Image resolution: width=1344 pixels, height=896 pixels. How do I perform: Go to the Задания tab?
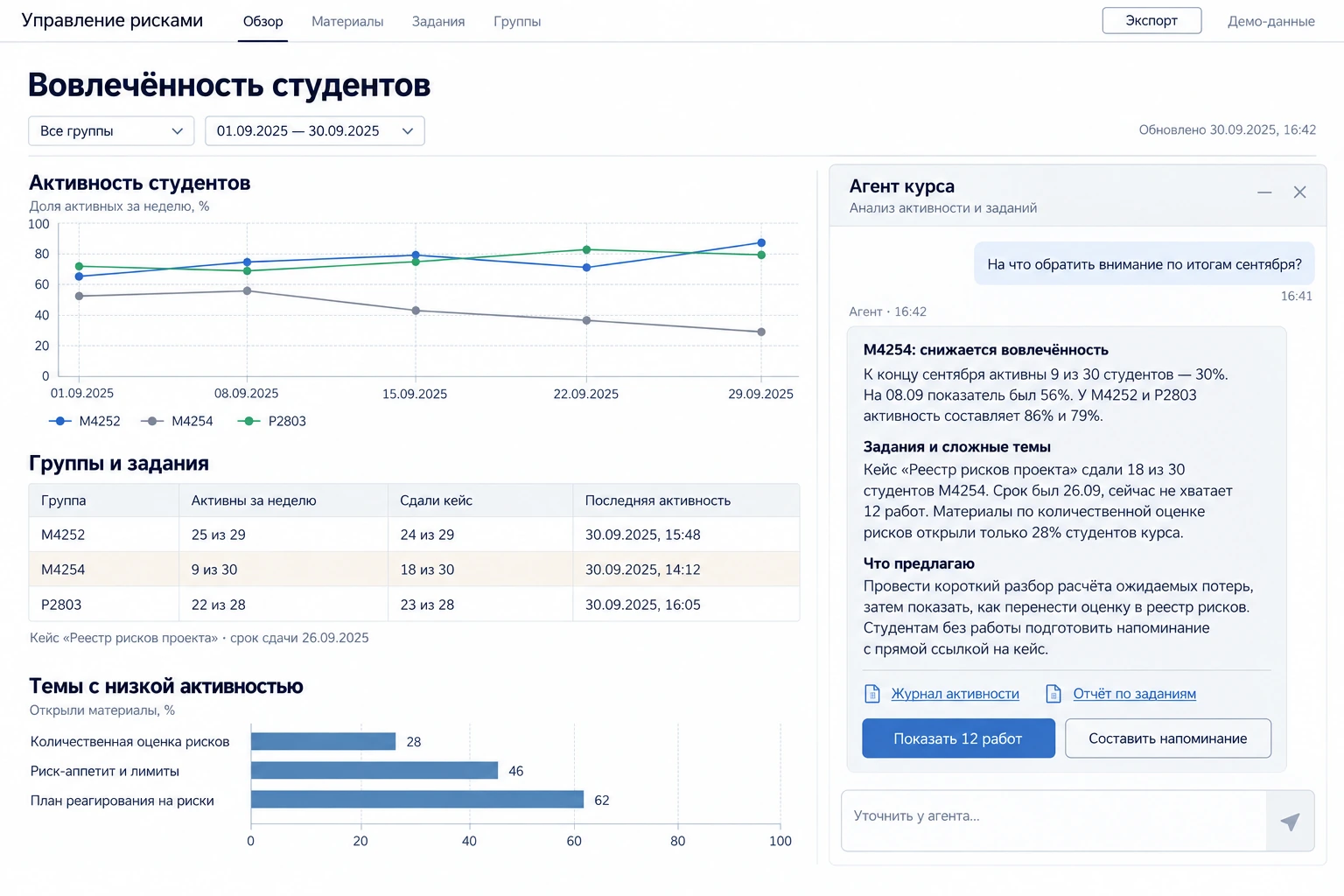(x=438, y=21)
